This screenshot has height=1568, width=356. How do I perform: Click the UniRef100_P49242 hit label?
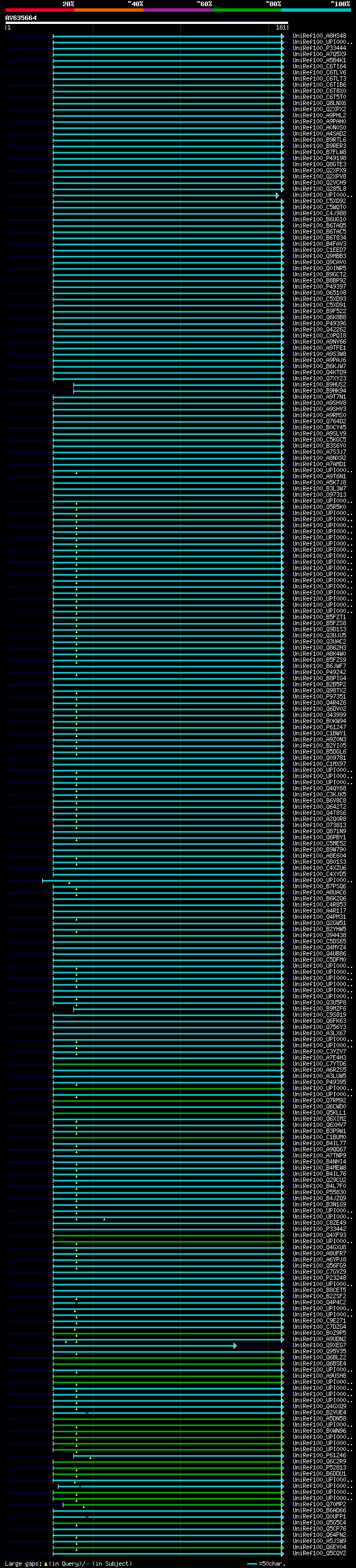click(319, 672)
